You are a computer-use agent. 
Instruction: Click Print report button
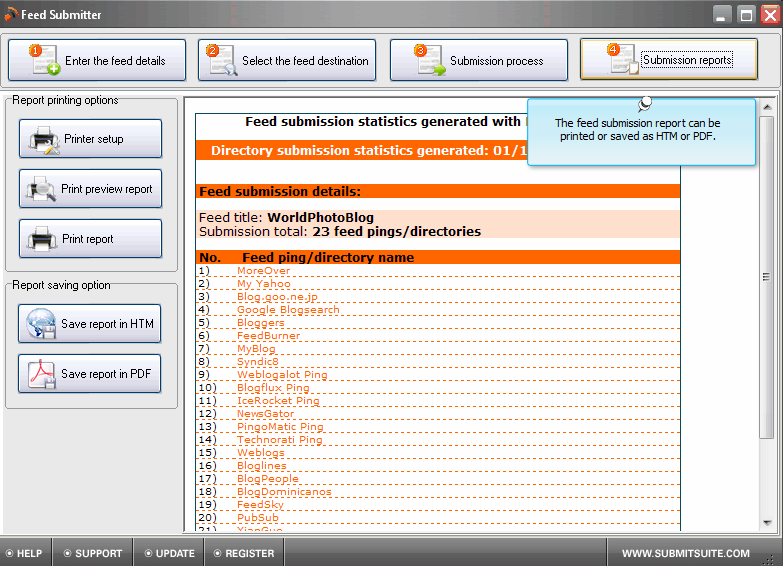[90, 238]
